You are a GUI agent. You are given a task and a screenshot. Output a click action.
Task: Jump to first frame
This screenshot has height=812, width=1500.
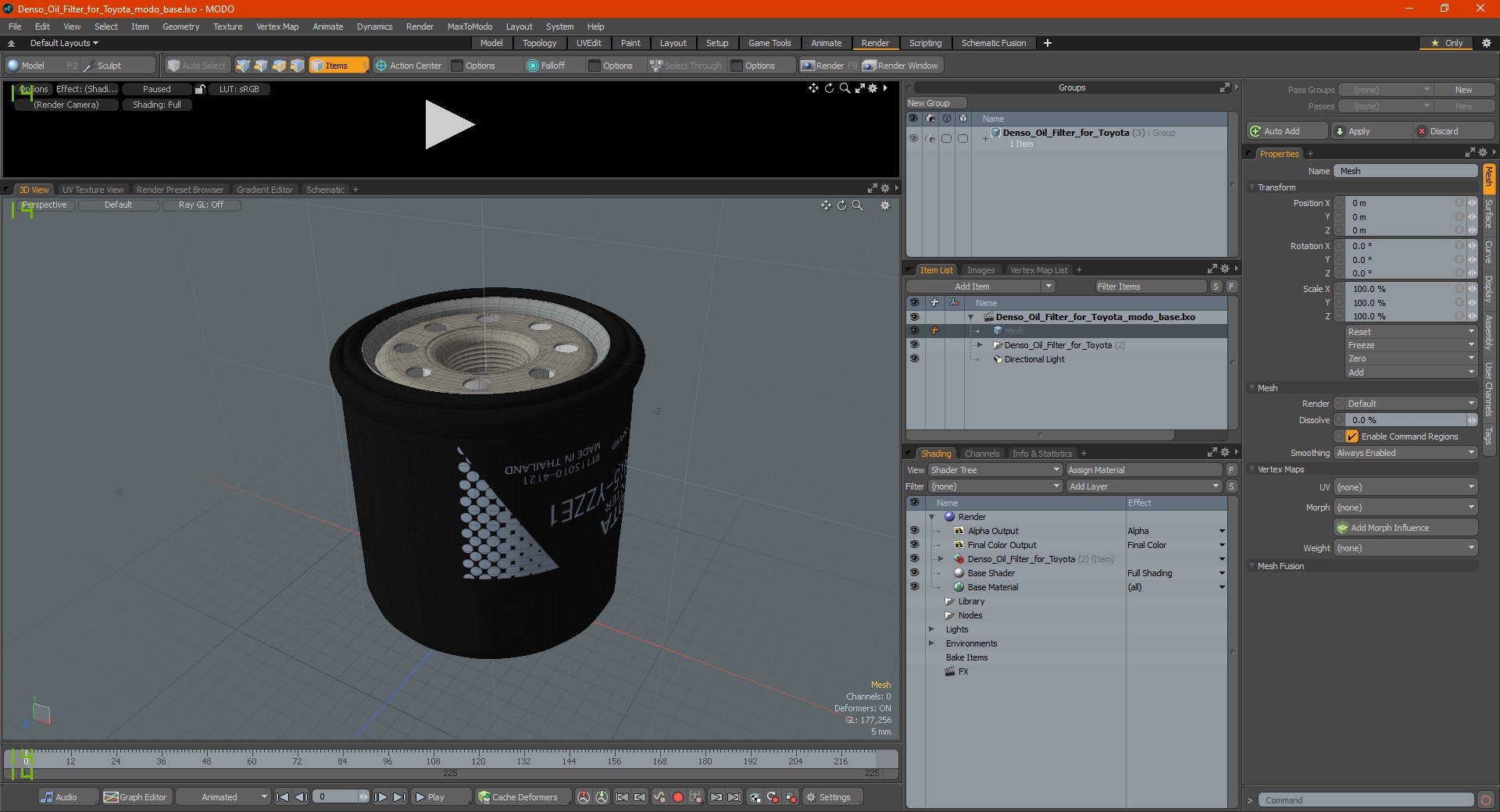[x=283, y=797]
